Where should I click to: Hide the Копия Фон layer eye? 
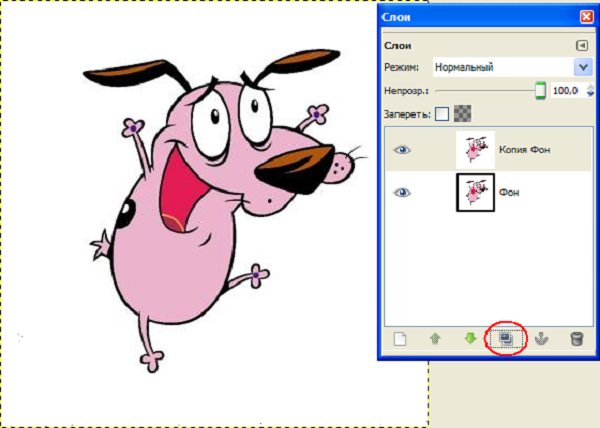click(402, 150)
